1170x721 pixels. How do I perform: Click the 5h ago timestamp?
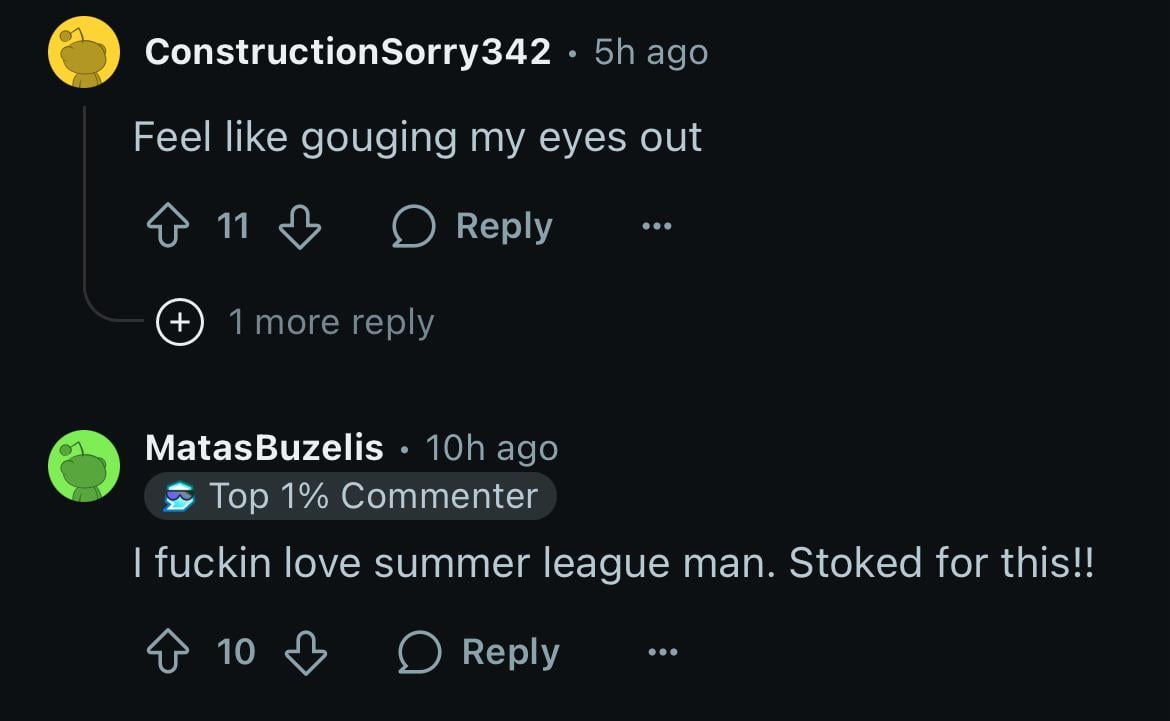650,52
